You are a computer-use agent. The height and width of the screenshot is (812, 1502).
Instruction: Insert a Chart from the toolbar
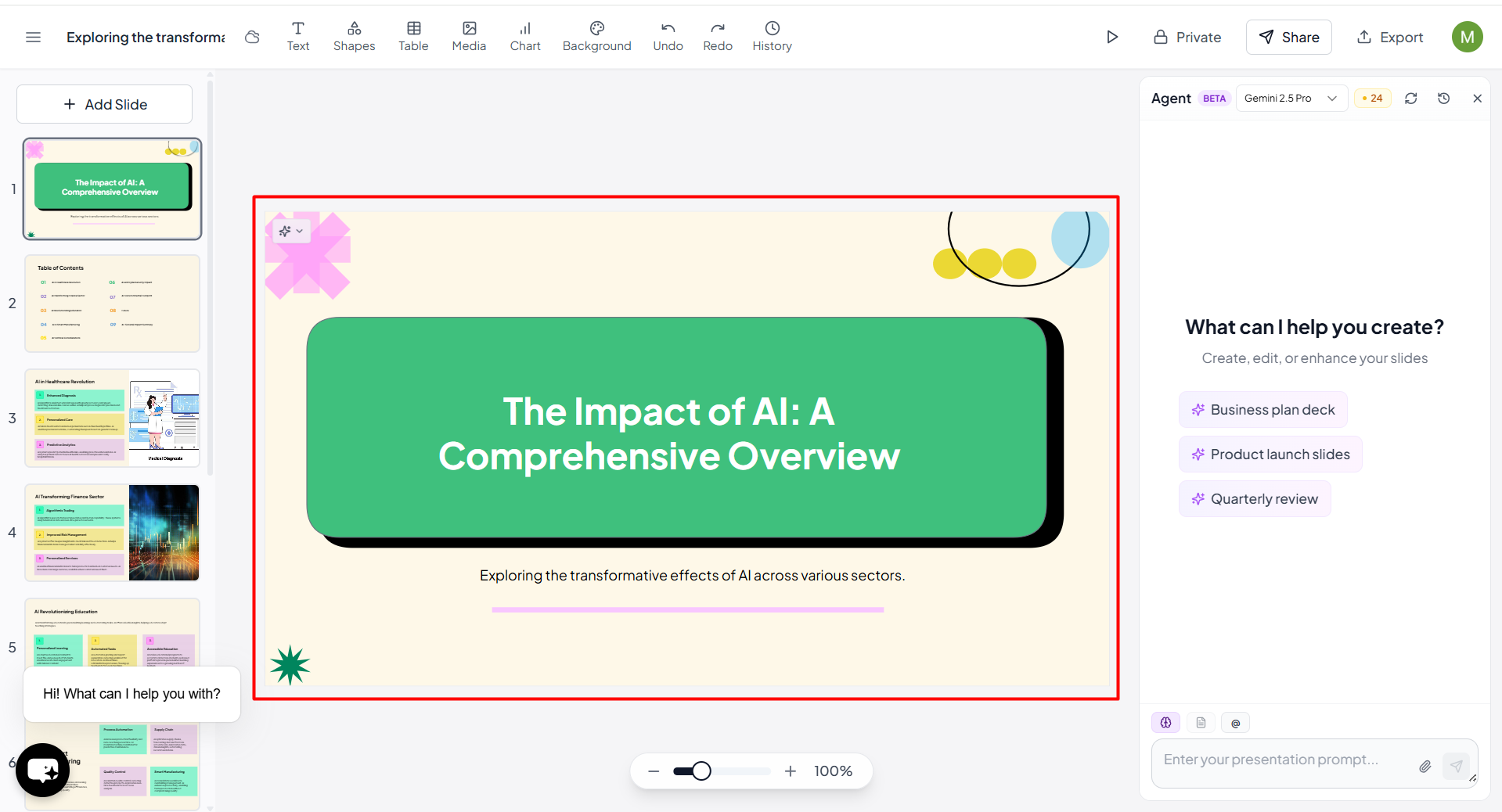[x=525, y=37]
